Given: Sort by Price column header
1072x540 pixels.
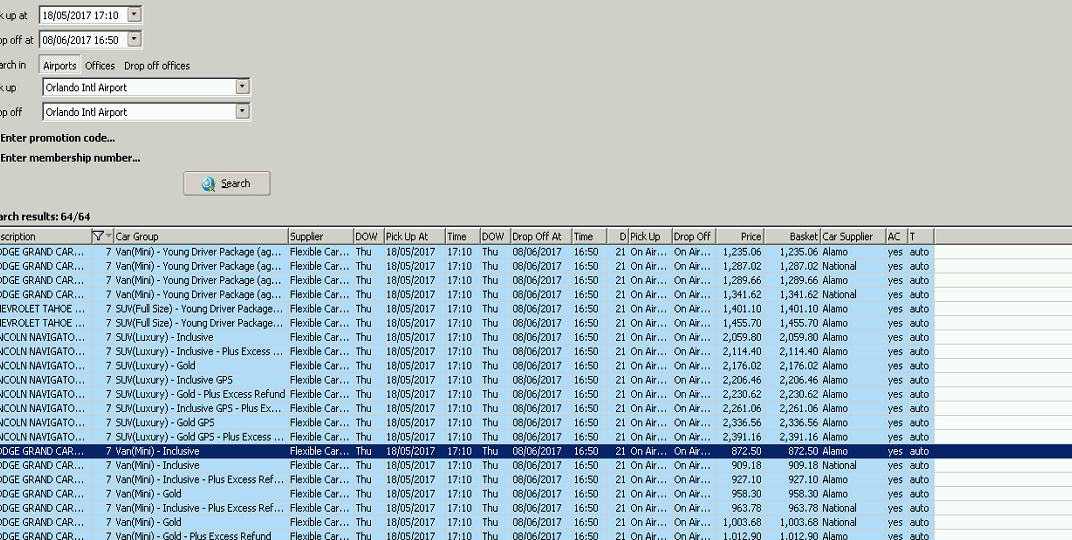Looking at the screenshot, I should click(740, 237).
